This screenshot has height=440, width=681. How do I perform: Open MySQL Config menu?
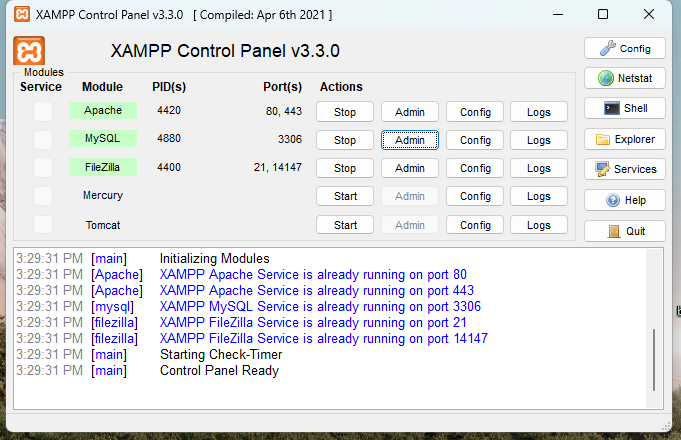(475, 140)
